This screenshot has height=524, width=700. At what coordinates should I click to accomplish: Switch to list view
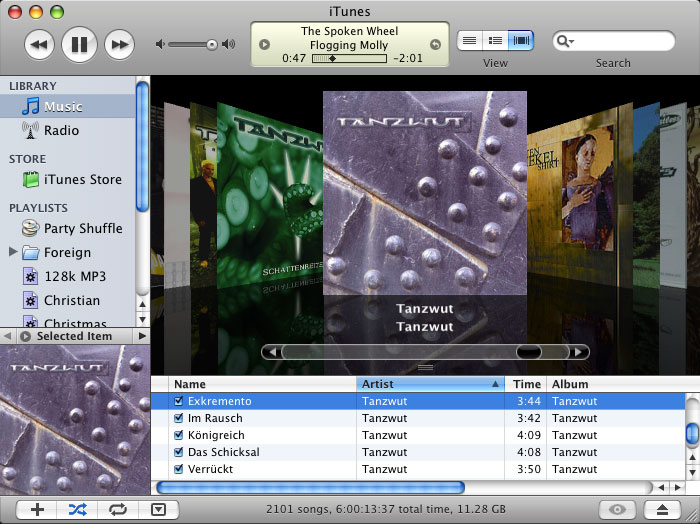pyautogui.click(x=469, y=41)
